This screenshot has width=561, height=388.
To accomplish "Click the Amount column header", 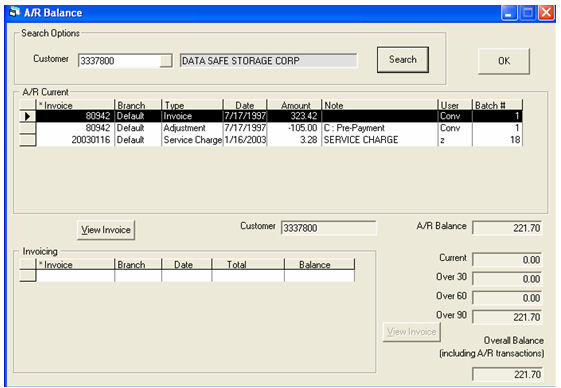I will 294,105.
